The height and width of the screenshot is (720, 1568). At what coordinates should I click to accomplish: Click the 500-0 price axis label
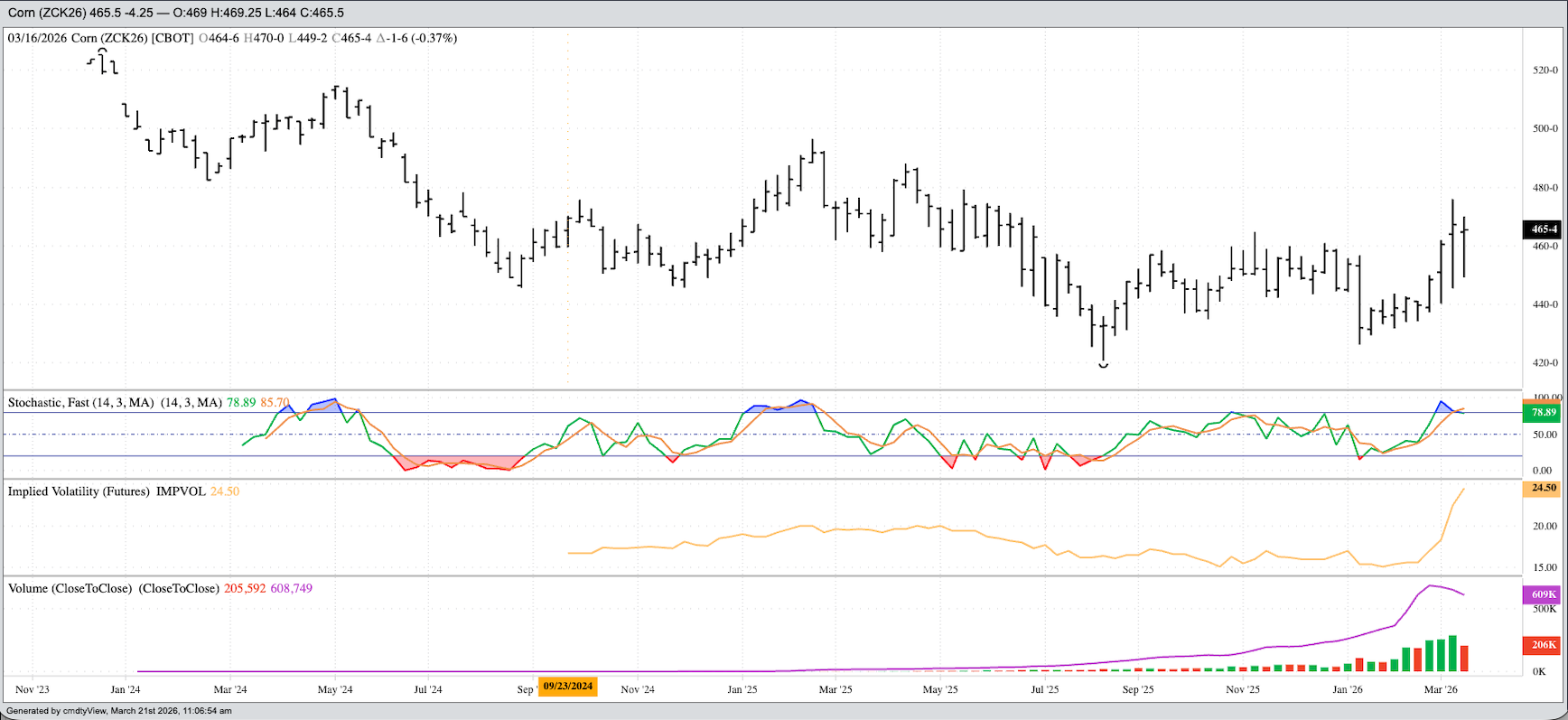coord(1545,128)
